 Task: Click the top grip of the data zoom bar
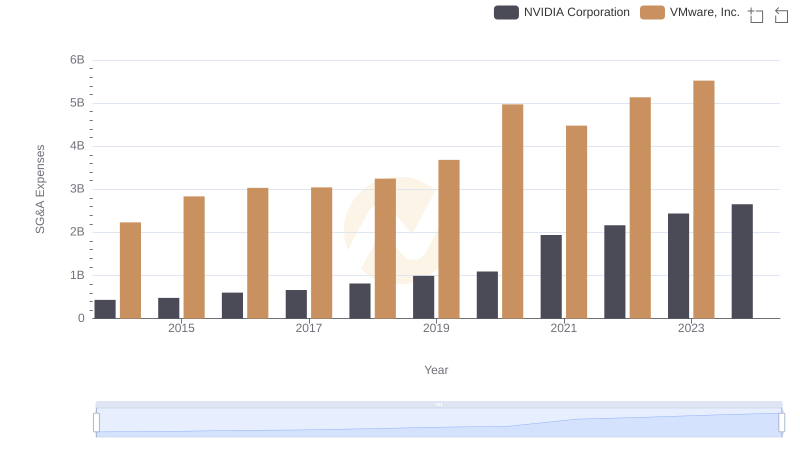(x=439, y=404)
